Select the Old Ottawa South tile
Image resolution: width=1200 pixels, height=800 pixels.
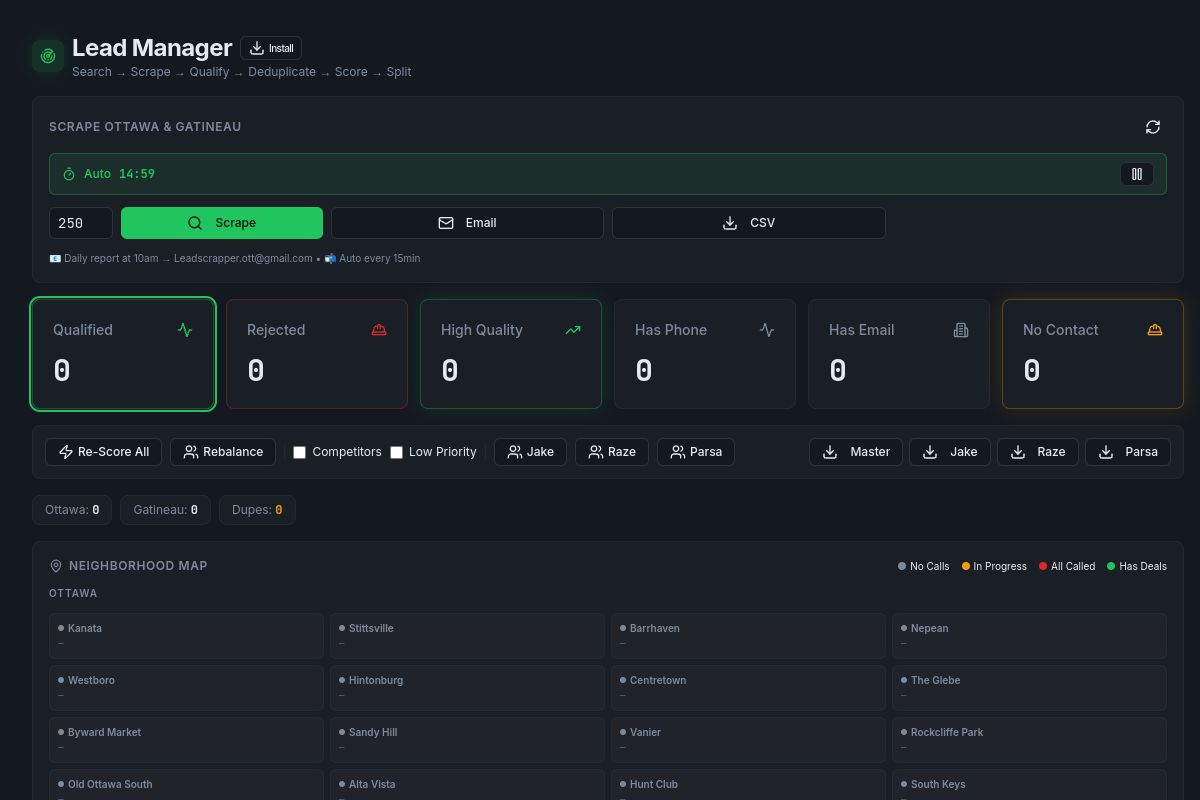pos(186,785)
